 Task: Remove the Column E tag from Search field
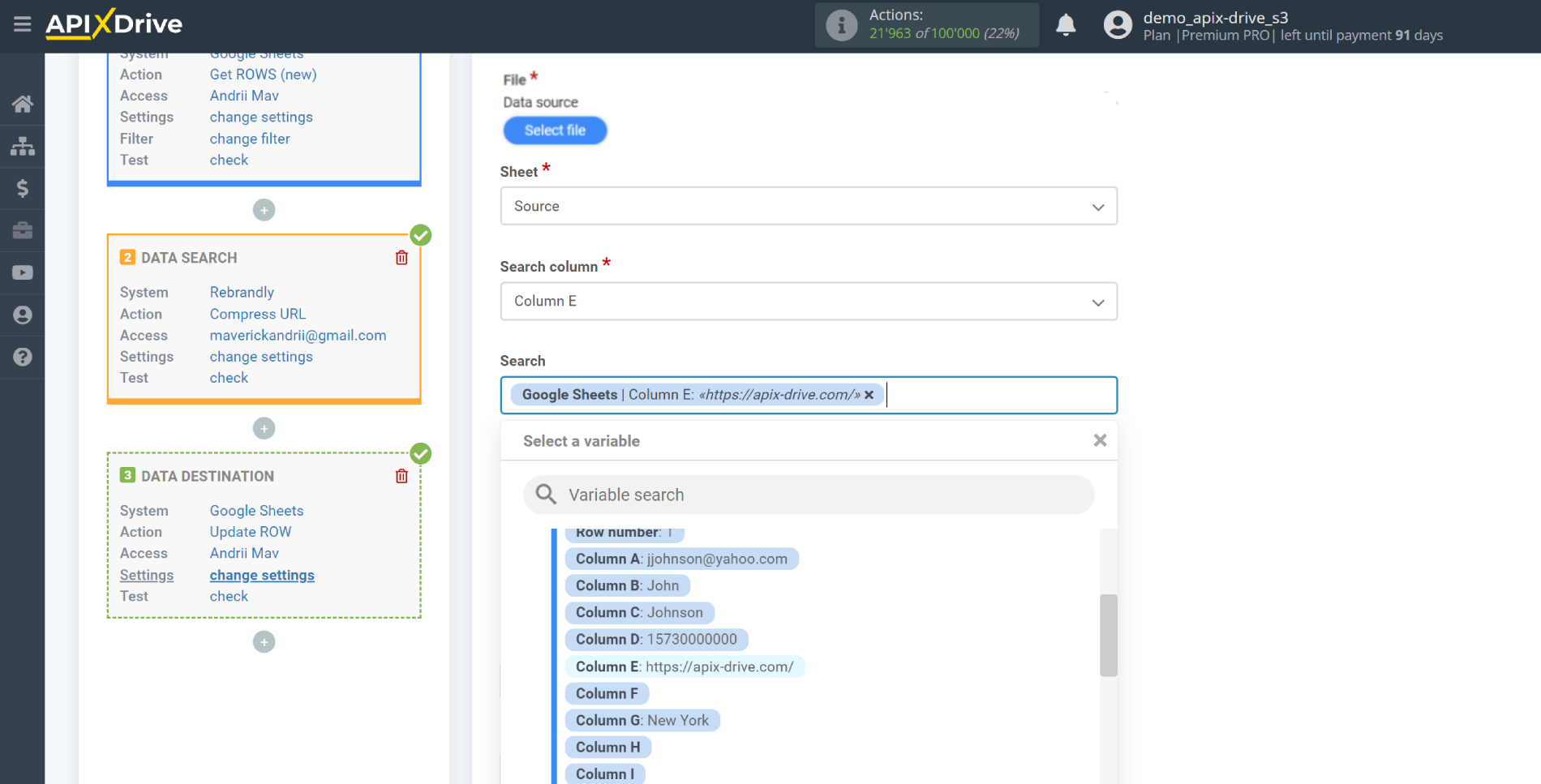click(869, 395)
